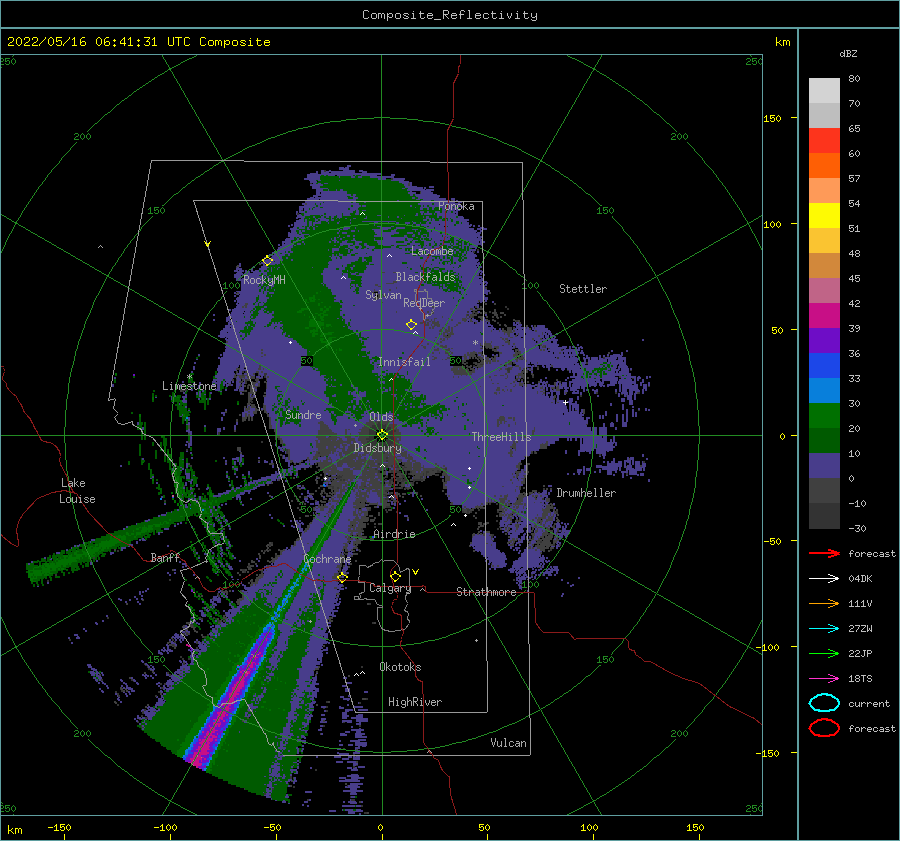Image resolution: width=900 pixels, height=841 pixels.
Task: Click the cyan current ellipse icon
Action: click(x=824, y=703)
